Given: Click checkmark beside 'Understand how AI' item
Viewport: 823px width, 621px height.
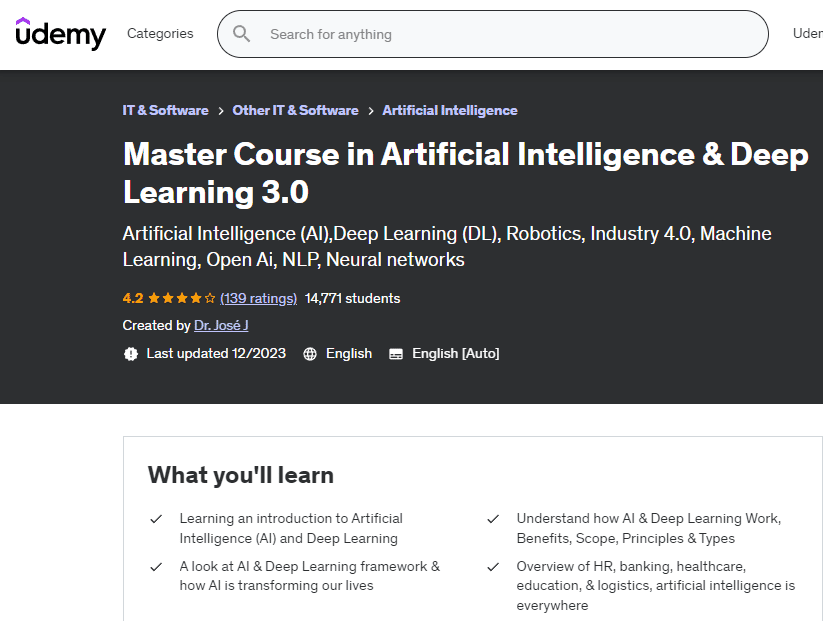Looking at the screenshot, I should point(493,519).
